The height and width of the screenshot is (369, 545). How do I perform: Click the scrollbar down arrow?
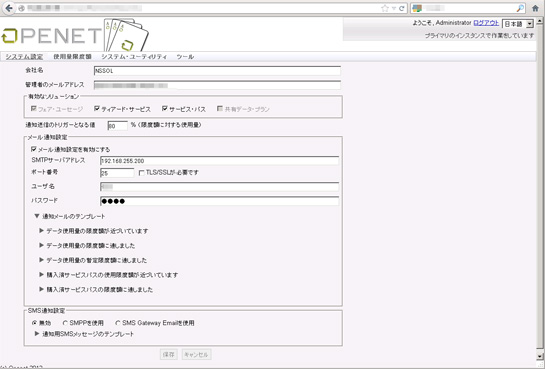[540, 356]
